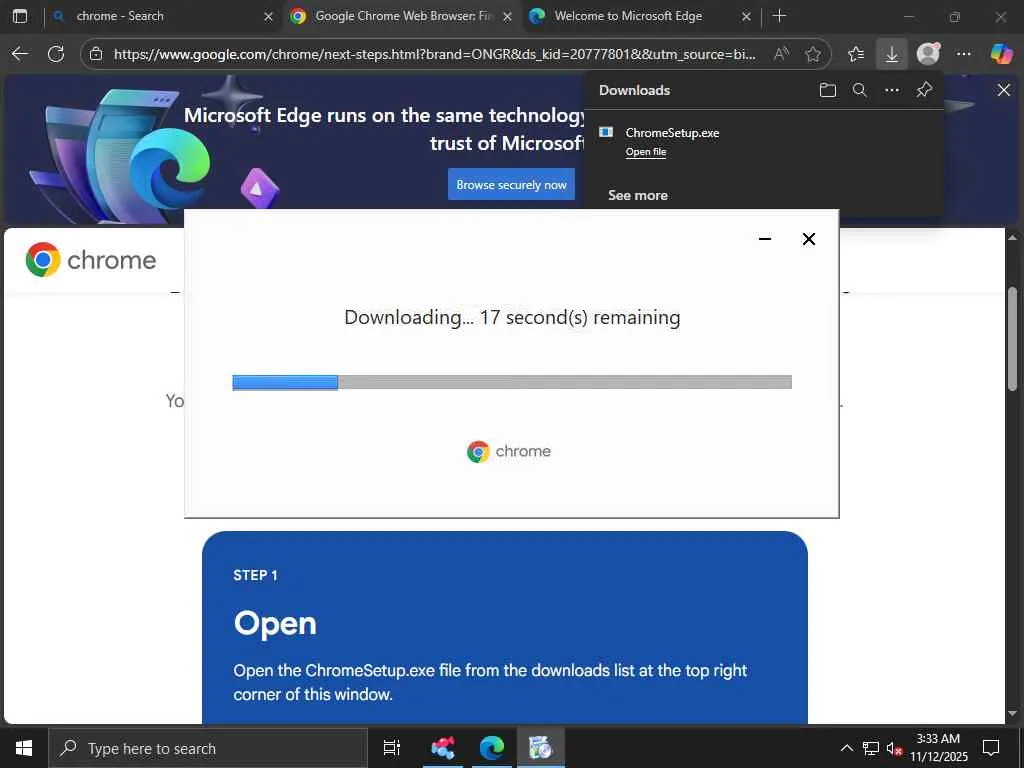The height and width of the screenshot is (768, 1024).
Task: Dismiss the Microsoft Edge promotional banner
Action: pos(1004,90)
